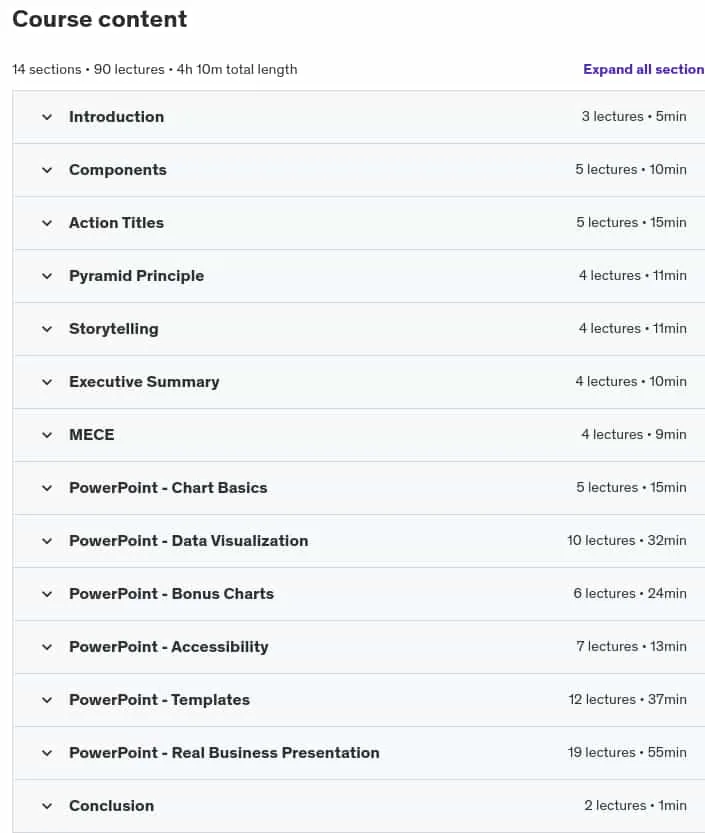This screenshot has height=833, width=705.
Task: Open PowerPoint - Data Visualization chevron
Action: pos(47,541)
